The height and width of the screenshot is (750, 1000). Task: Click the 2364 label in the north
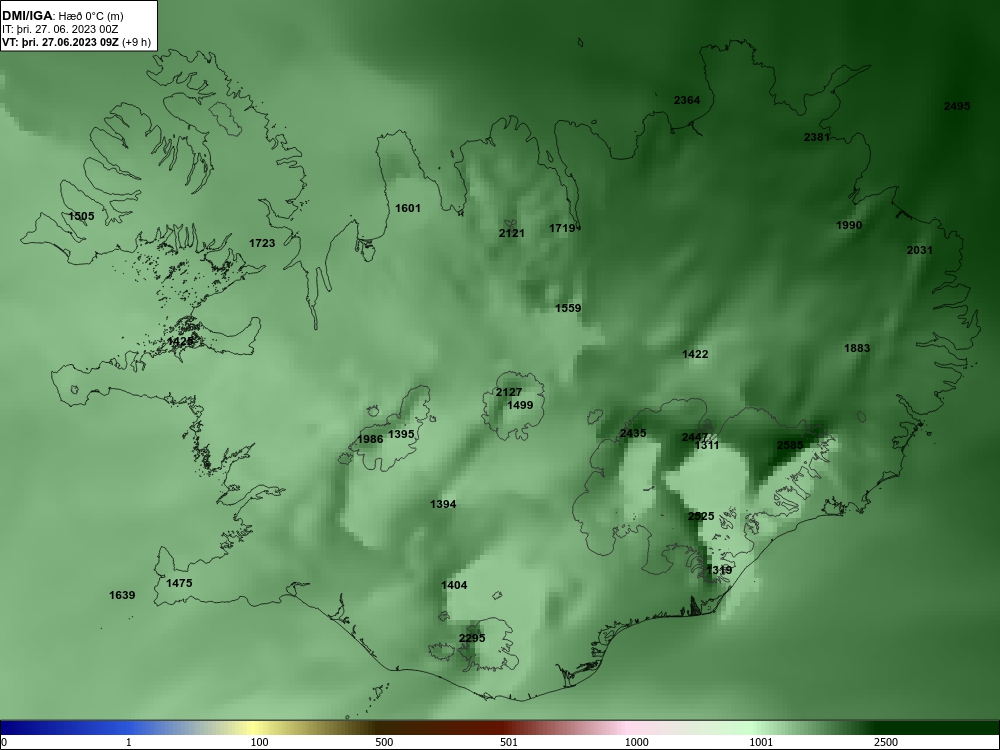687,100
